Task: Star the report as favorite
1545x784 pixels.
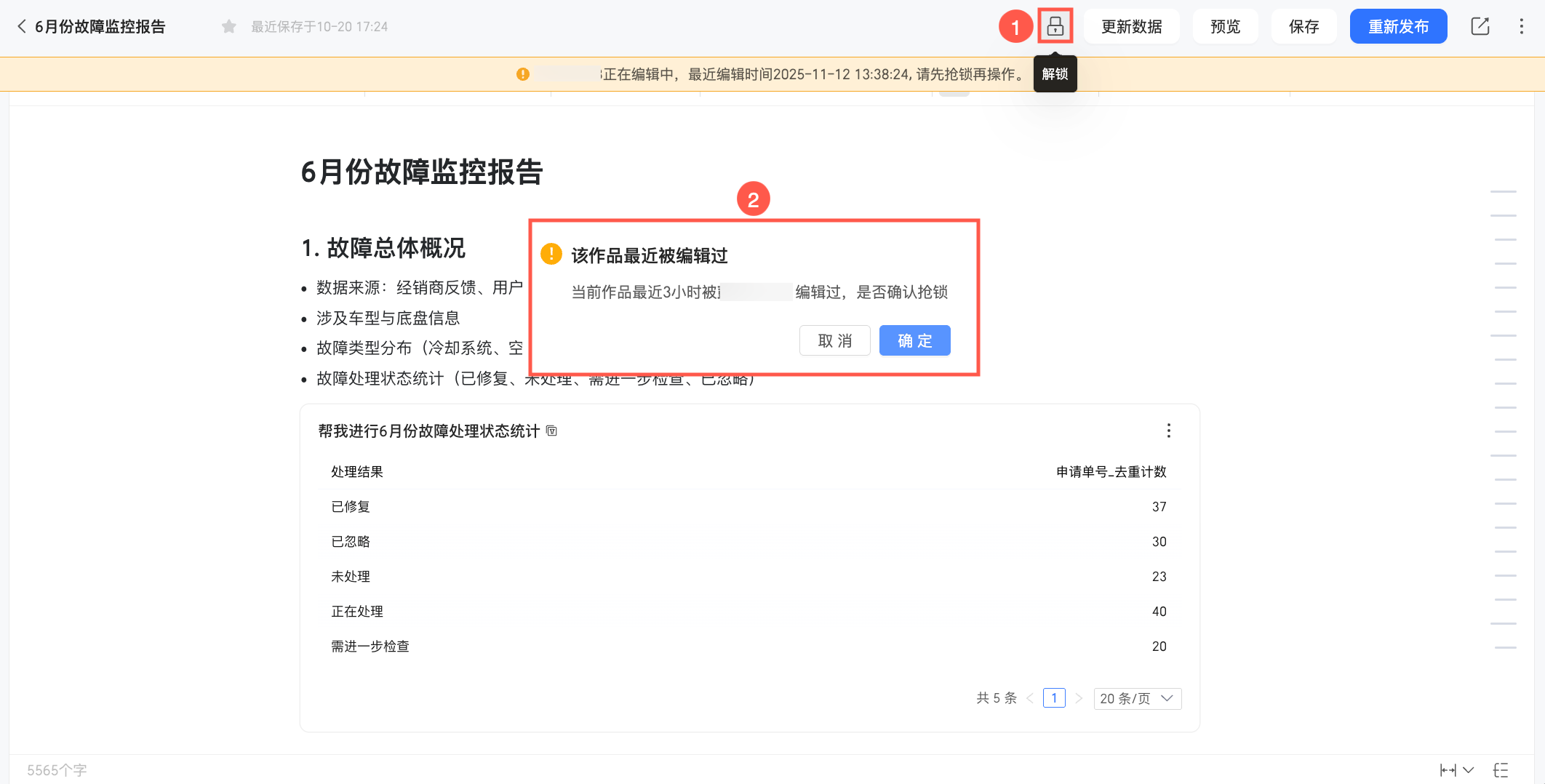Action: tap(229, 27)
